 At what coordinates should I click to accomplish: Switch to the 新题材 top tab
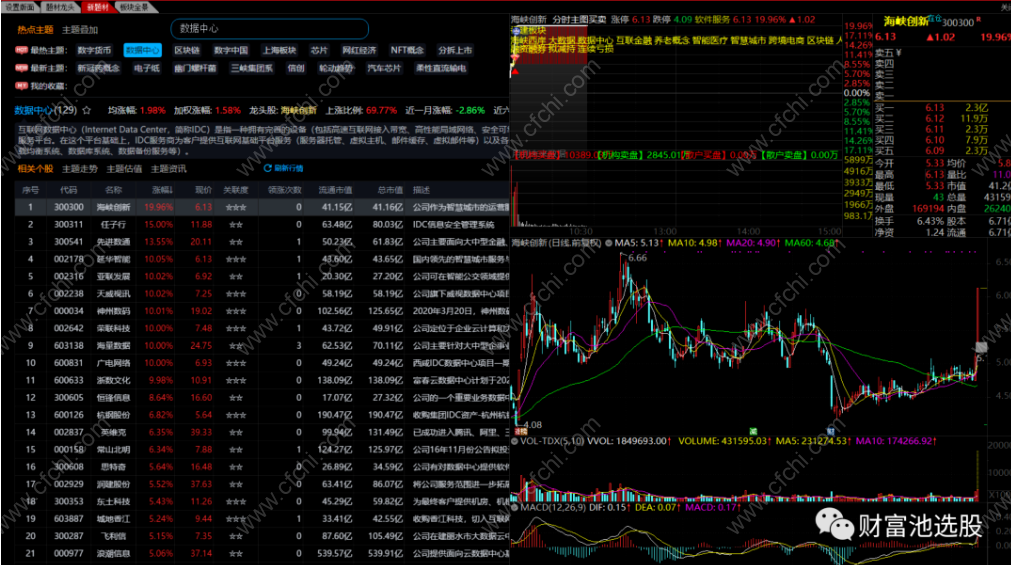pos(97,7)
